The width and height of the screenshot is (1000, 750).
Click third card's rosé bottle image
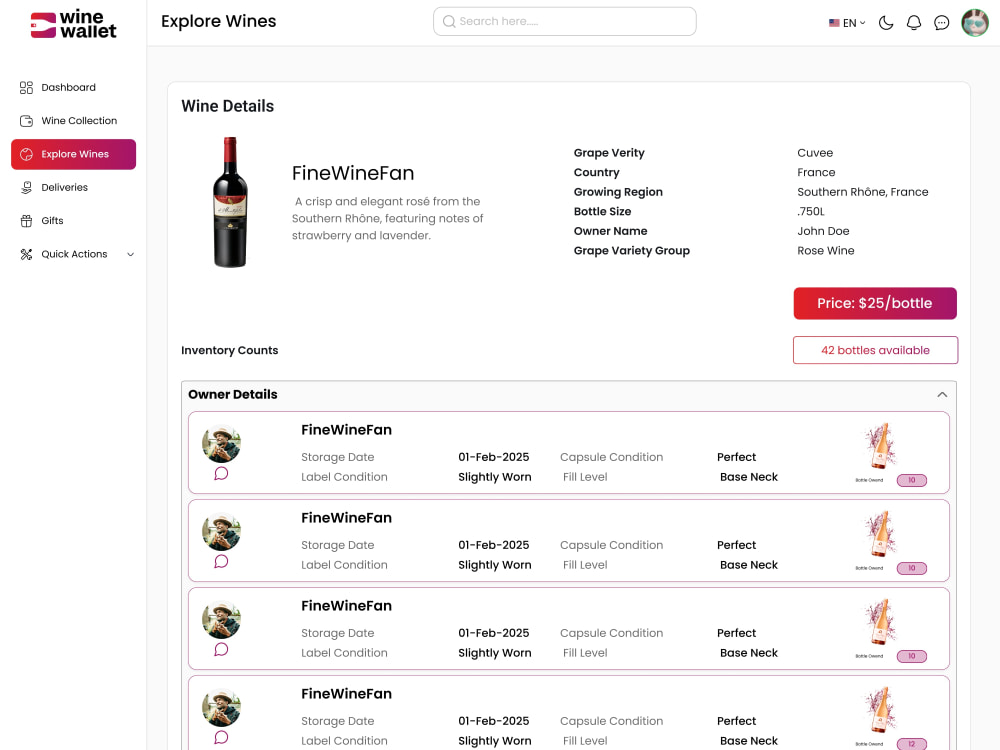pos(881,622)
